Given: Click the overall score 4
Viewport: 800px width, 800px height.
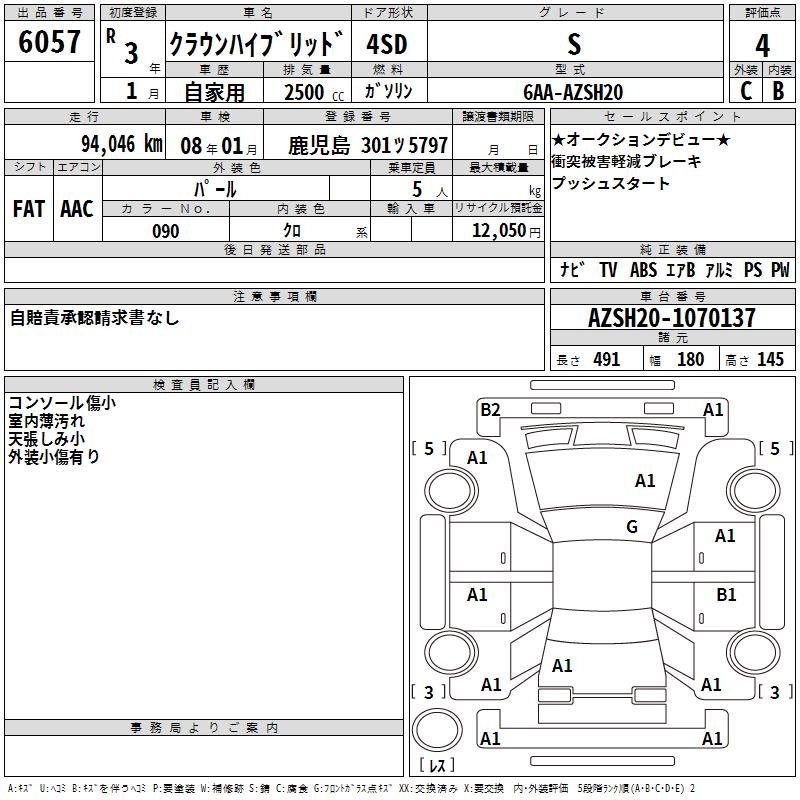Looking at the screenshot, I should point(762,45).
